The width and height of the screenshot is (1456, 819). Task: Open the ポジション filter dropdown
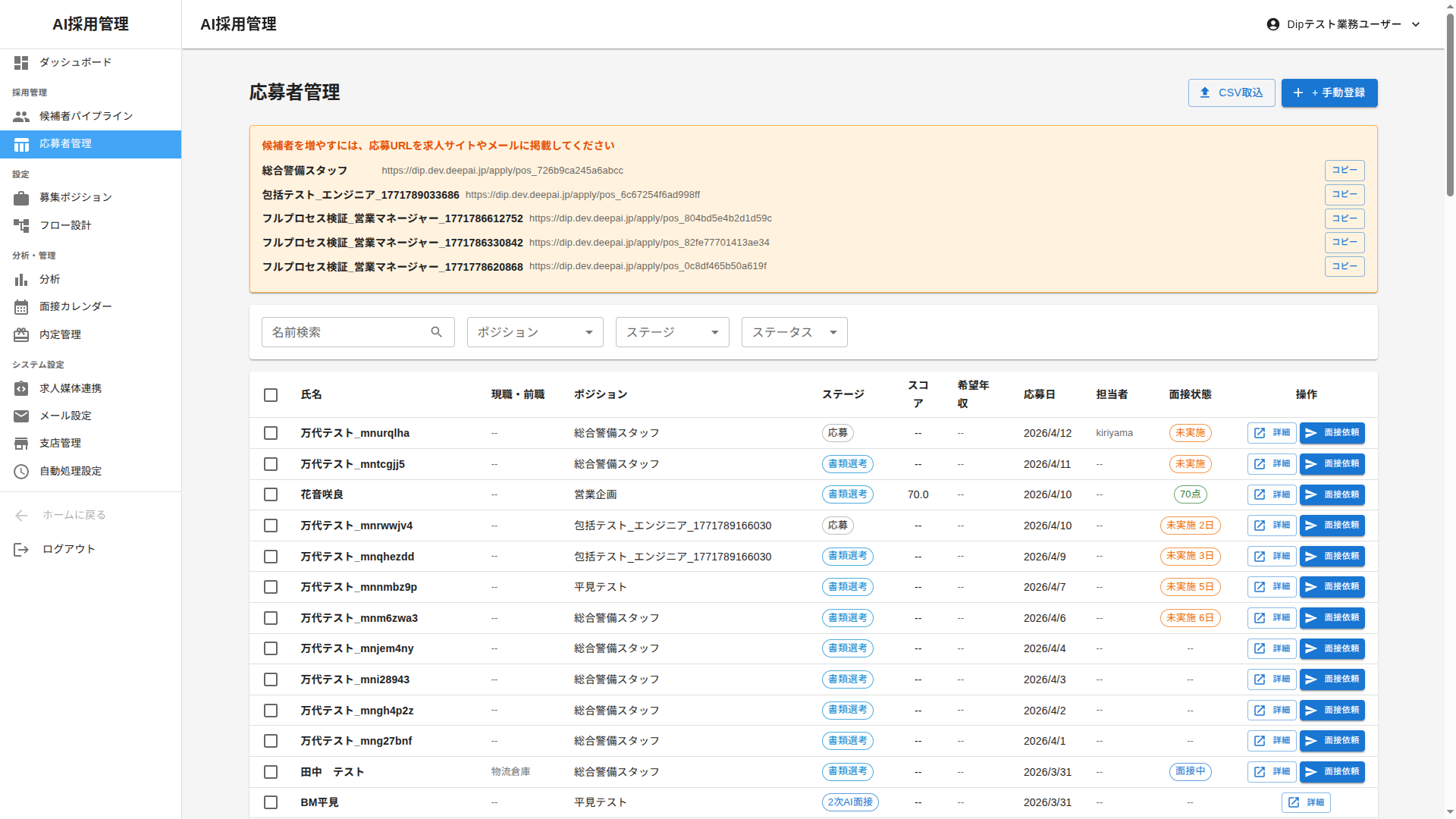click(x=535, y=332)
